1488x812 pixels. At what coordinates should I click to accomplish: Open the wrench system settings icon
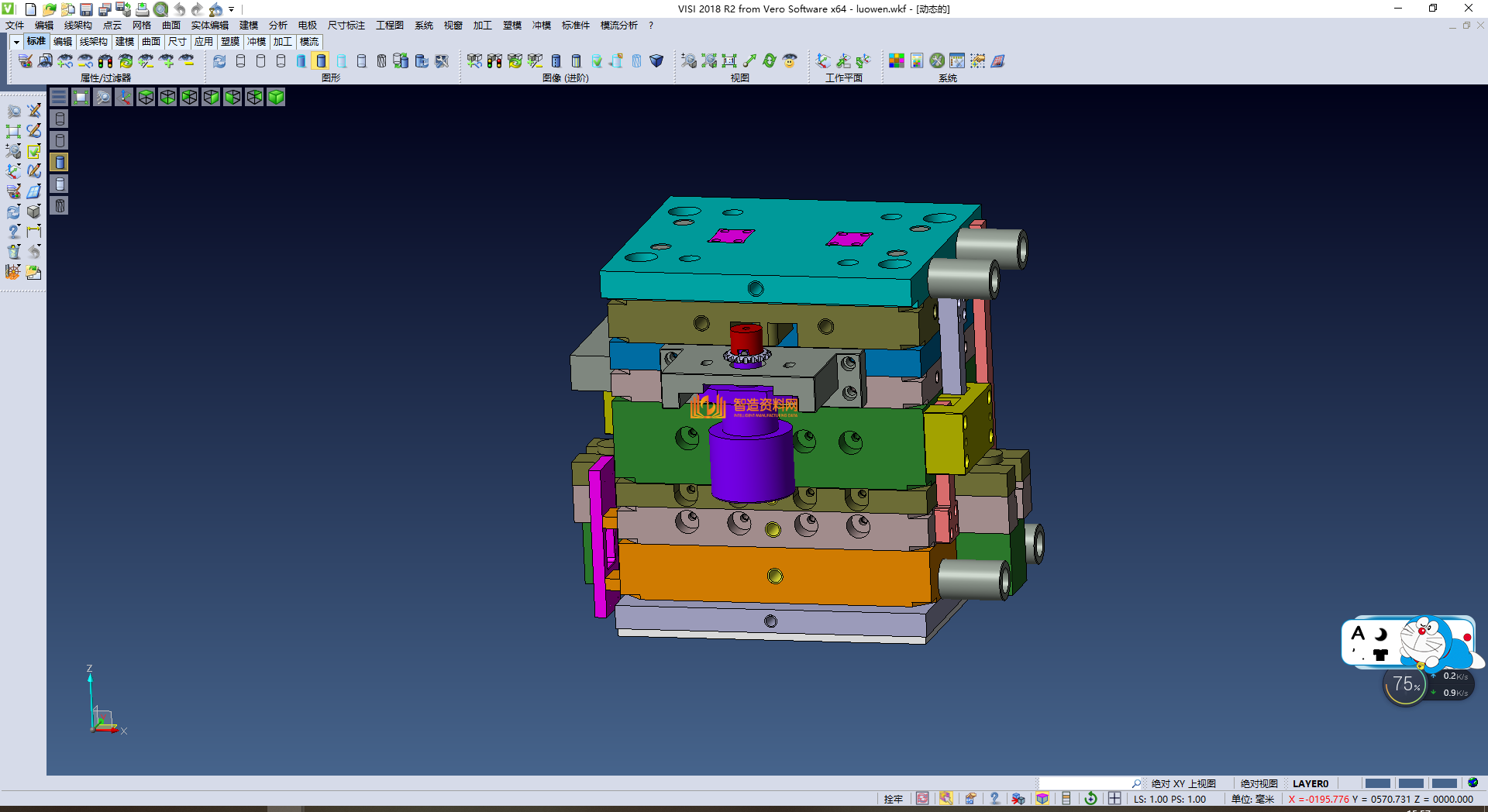point(937,61)
